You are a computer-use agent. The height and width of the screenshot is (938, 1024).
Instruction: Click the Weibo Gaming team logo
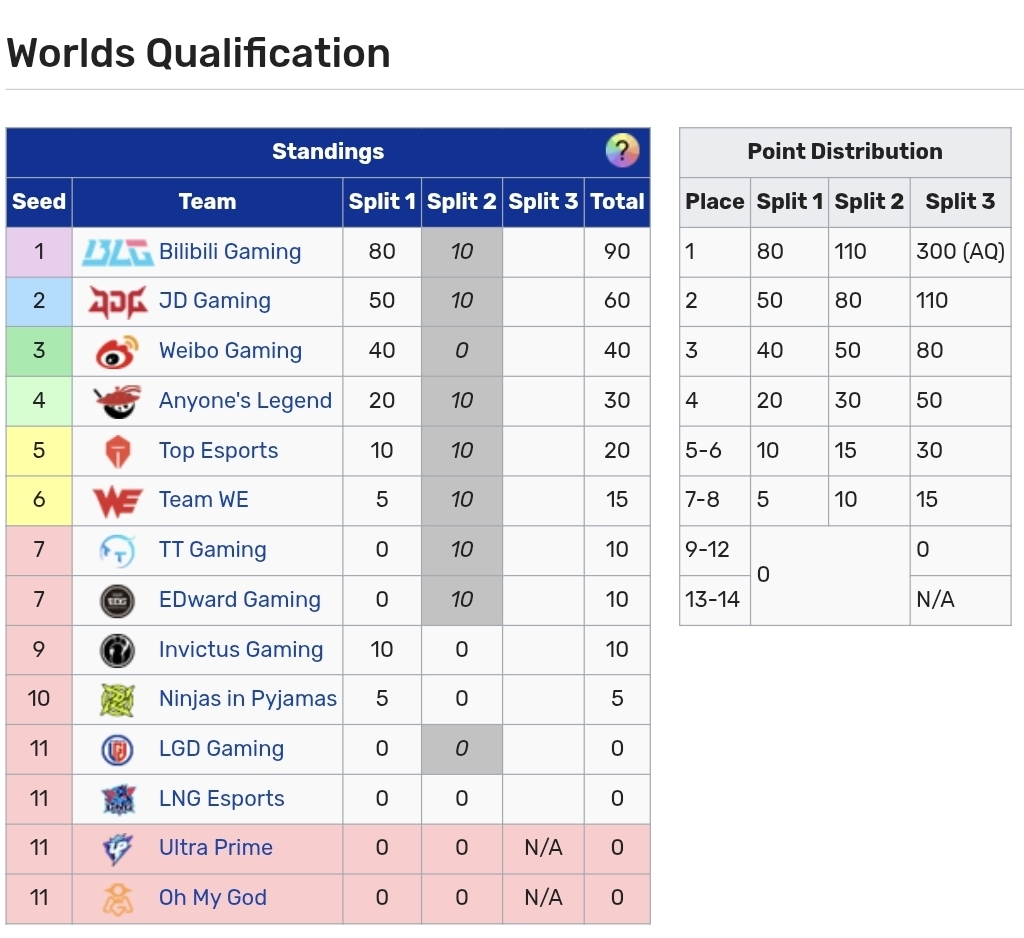click(118, 351)
